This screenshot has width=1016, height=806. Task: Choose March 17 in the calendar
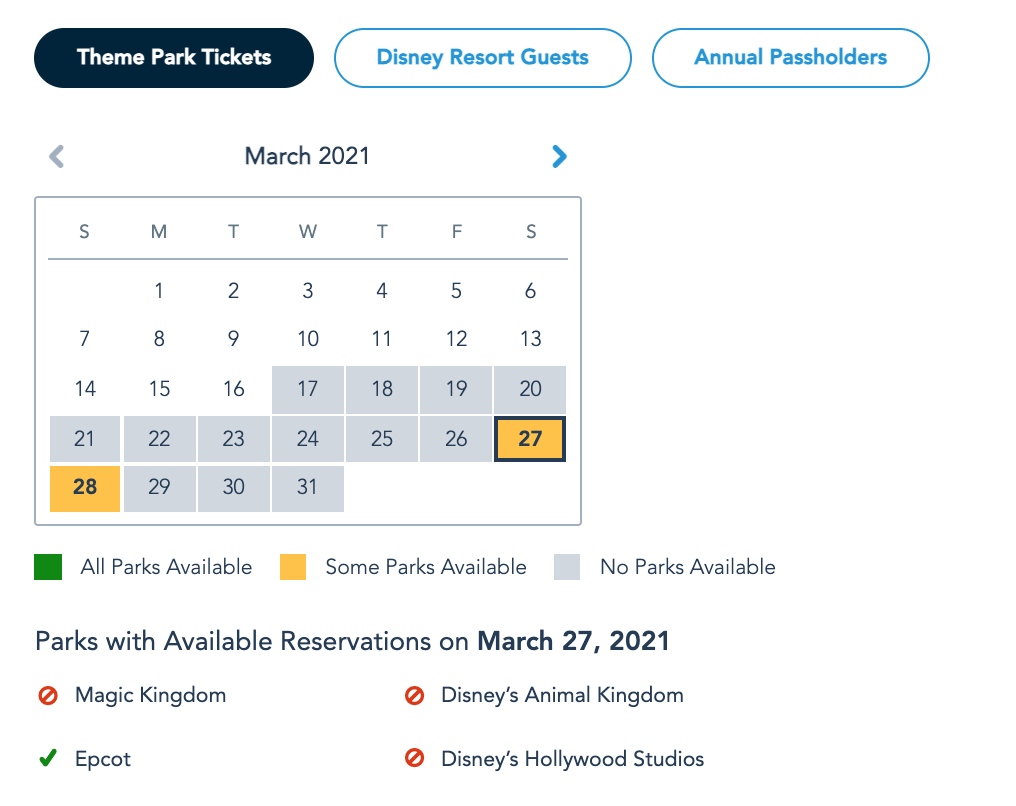(308, 389)
